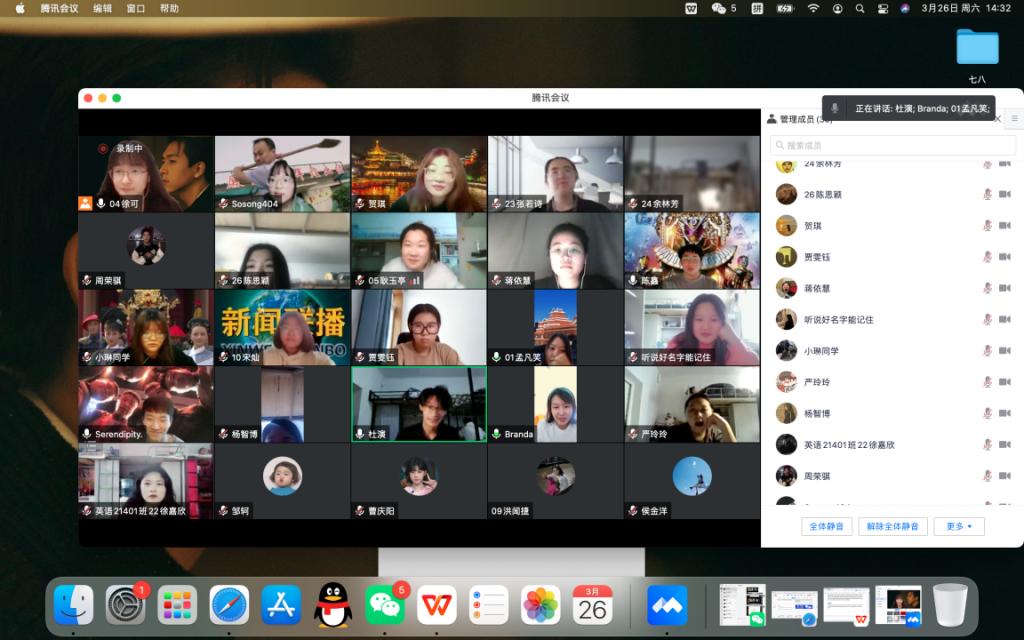Open the 编辑 menu
This screenshot has height=640, width=1024.
103,8
